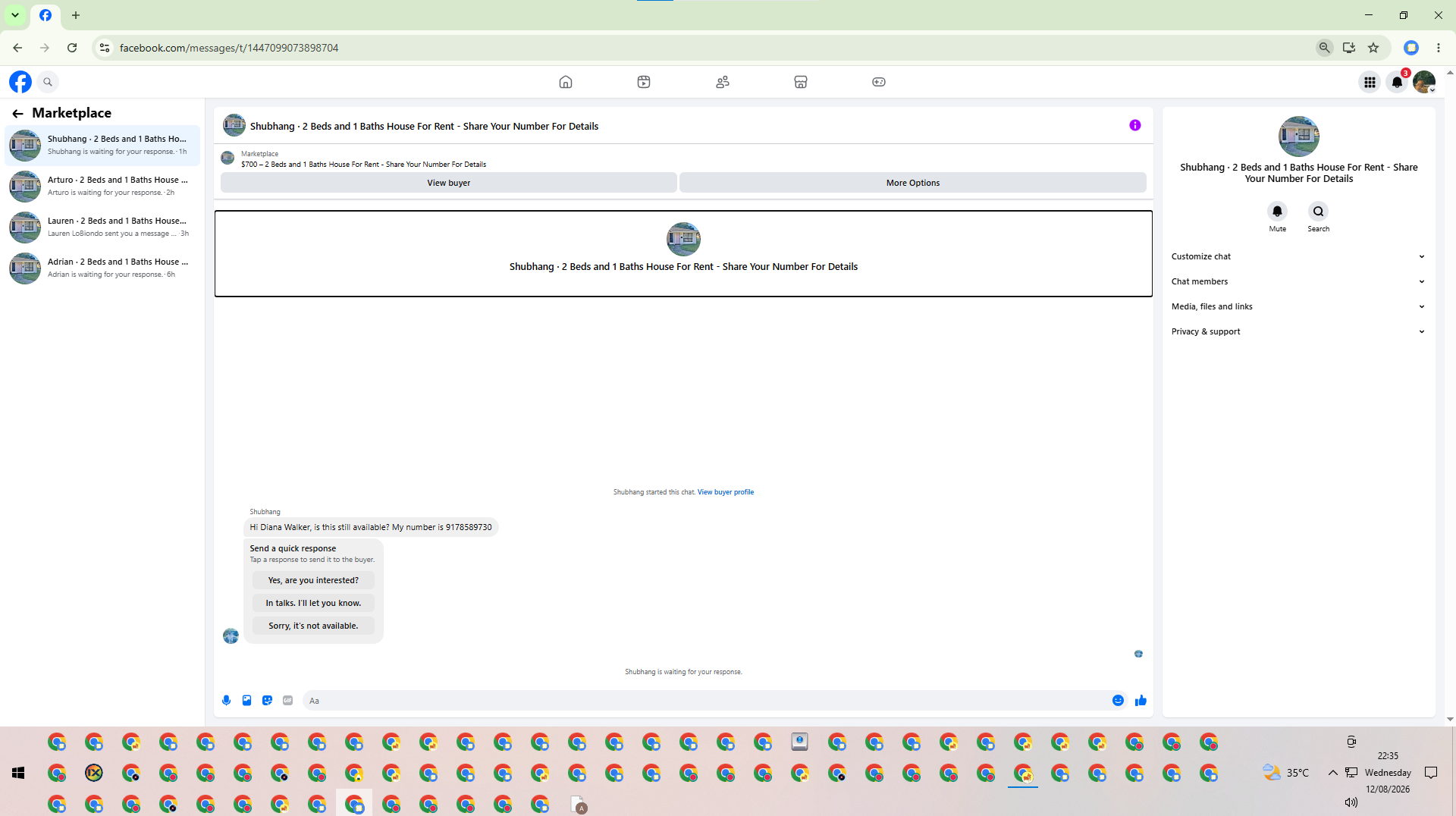Open the Friends icon
This screenshot has height=816, width=1456.
723,82
